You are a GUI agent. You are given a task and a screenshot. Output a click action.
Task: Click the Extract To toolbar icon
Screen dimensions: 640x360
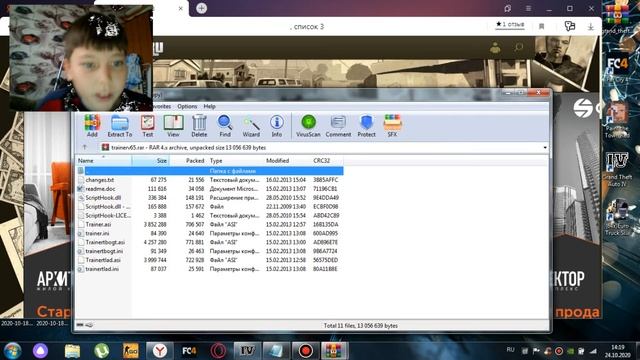coord(120,126)
